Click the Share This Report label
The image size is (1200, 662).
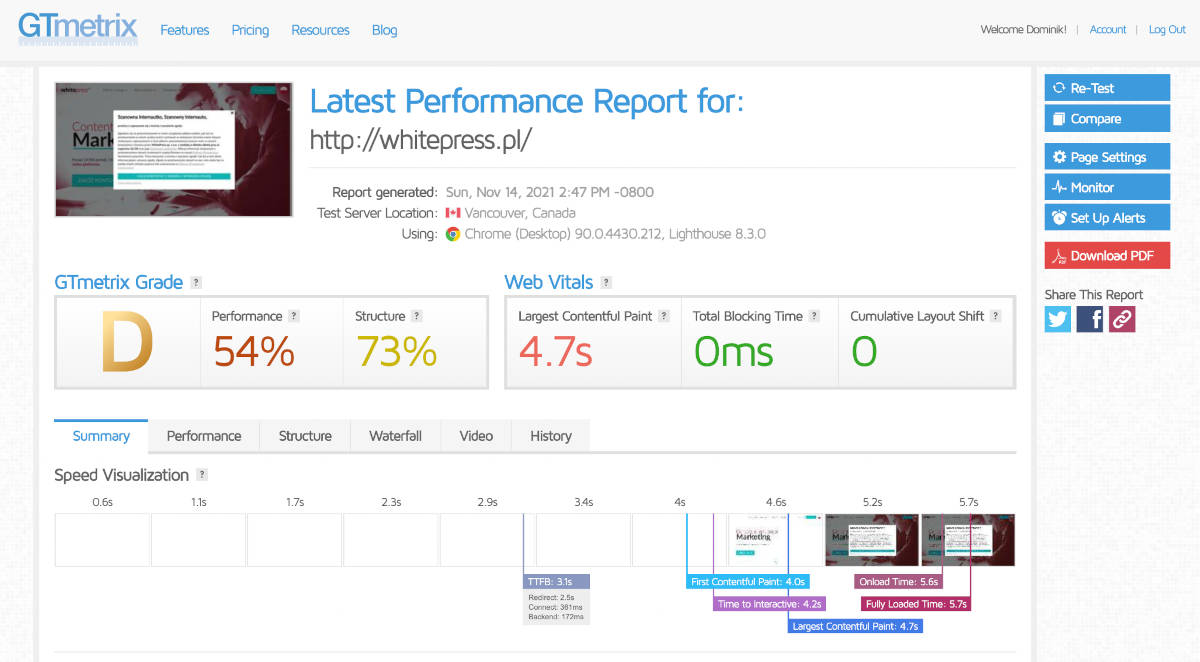[1094, 295]
